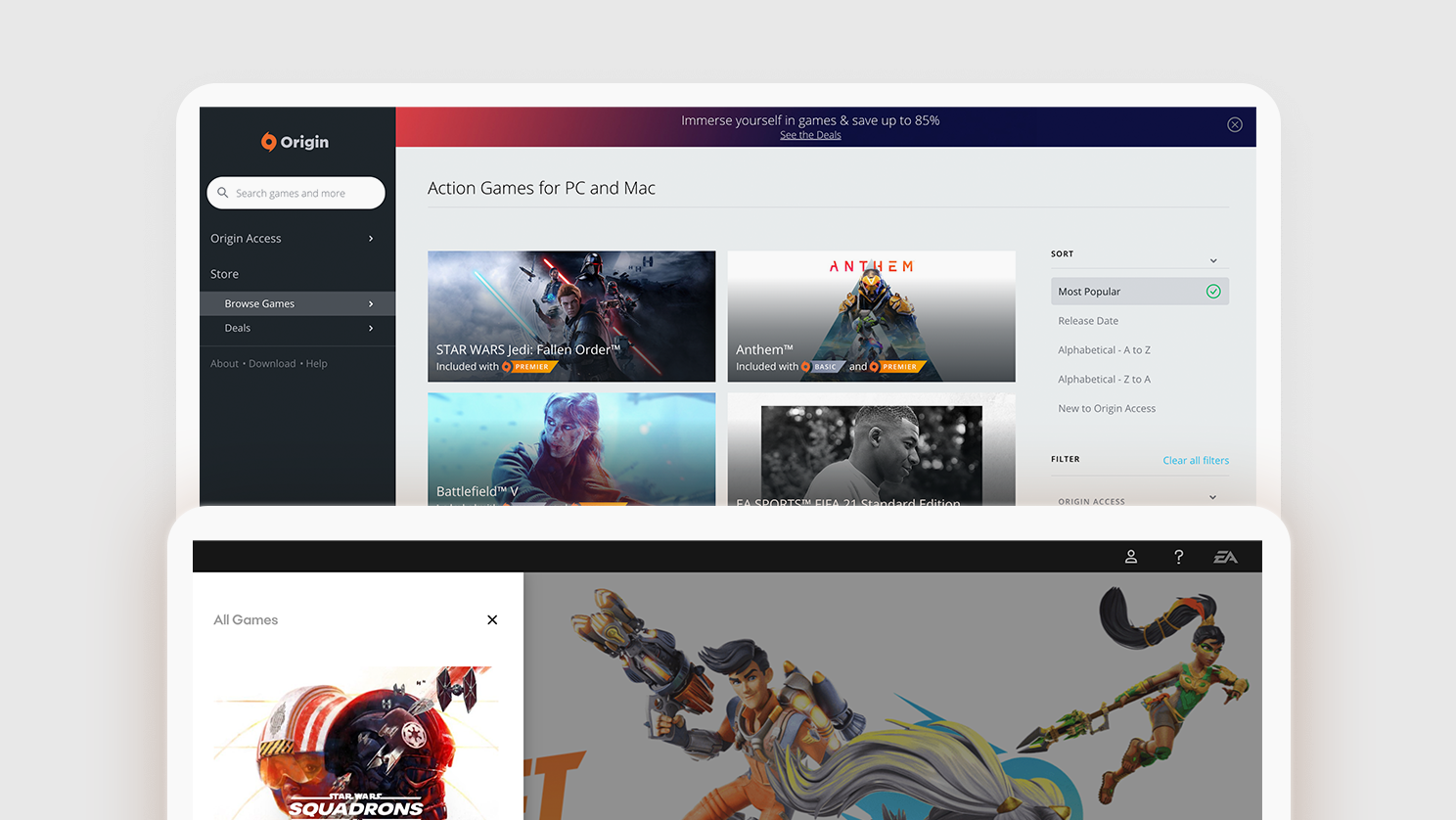Close the All Games panel
Screen dimensions: 1456x820
pyautogui.click(x=492, y=619)
